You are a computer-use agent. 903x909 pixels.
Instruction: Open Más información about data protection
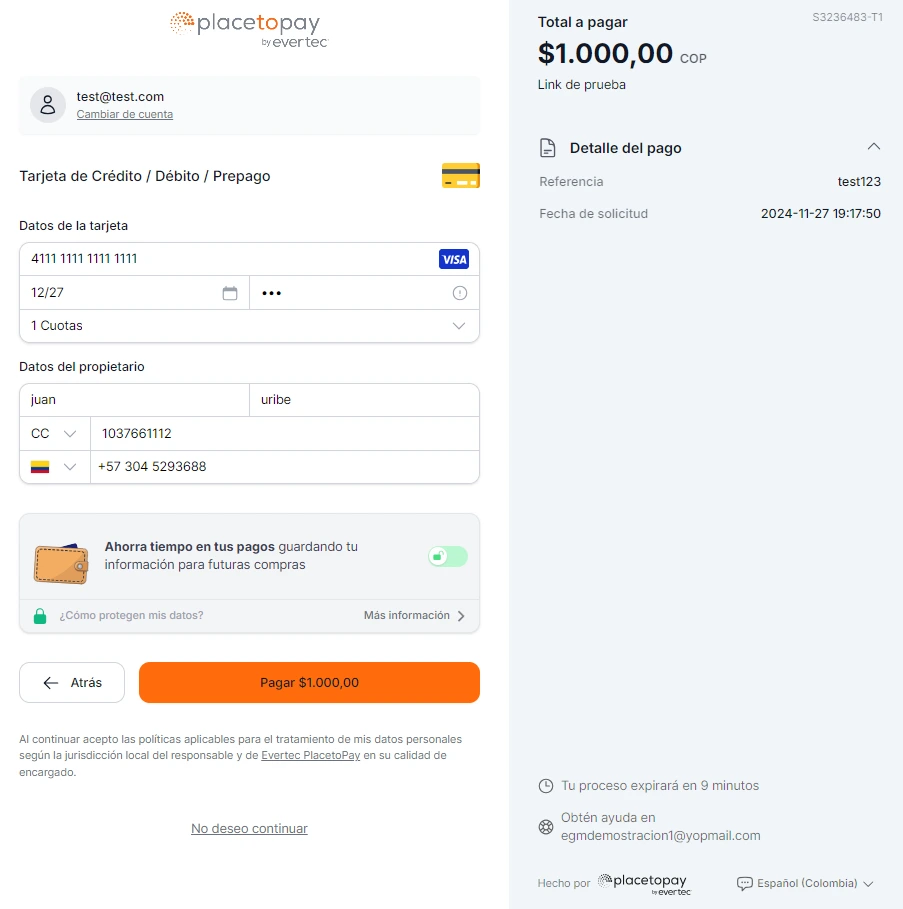pos(414,616)
